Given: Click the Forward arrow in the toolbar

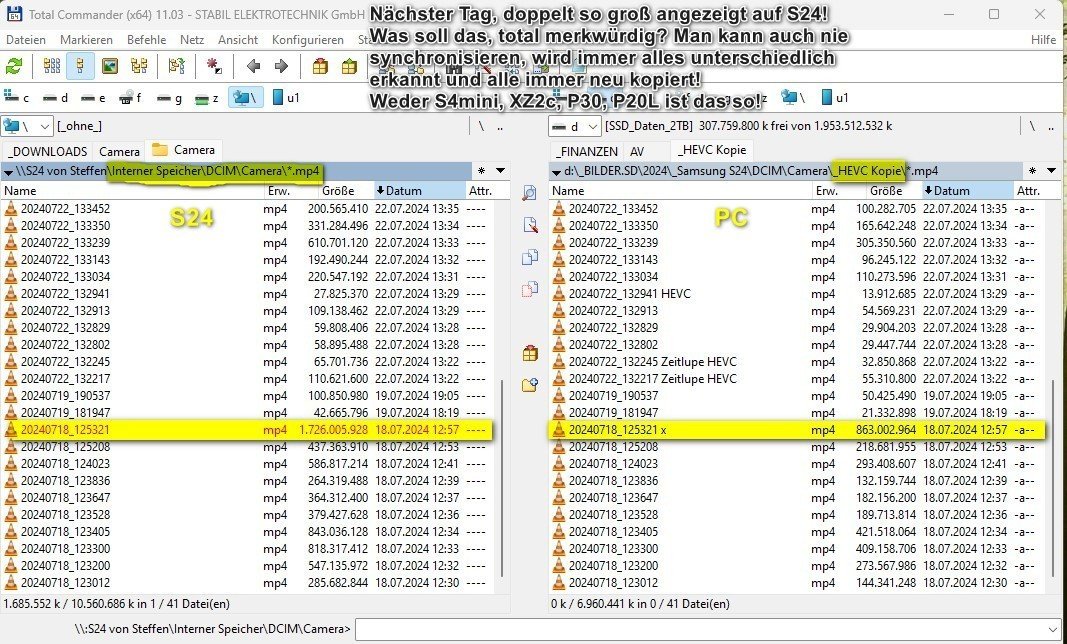Looking at the screenshot, I should coord(281,67).
